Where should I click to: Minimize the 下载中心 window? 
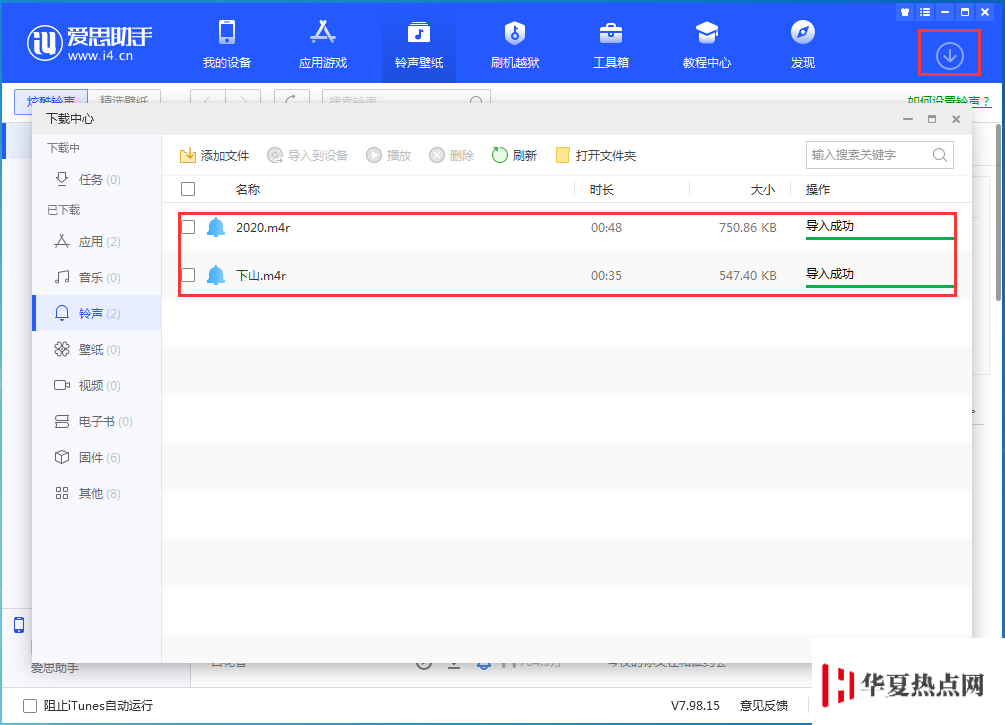[x=908, y=119]
